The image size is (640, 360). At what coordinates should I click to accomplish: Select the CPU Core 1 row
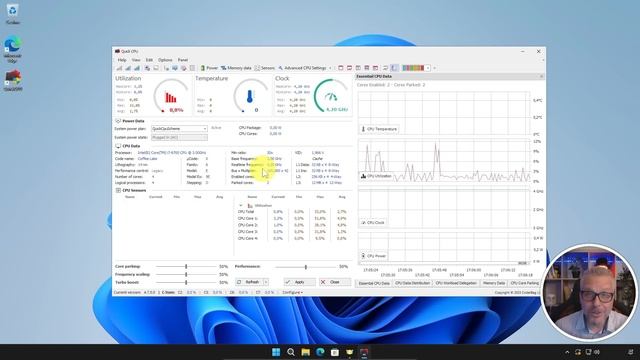[x=292, y=218]
